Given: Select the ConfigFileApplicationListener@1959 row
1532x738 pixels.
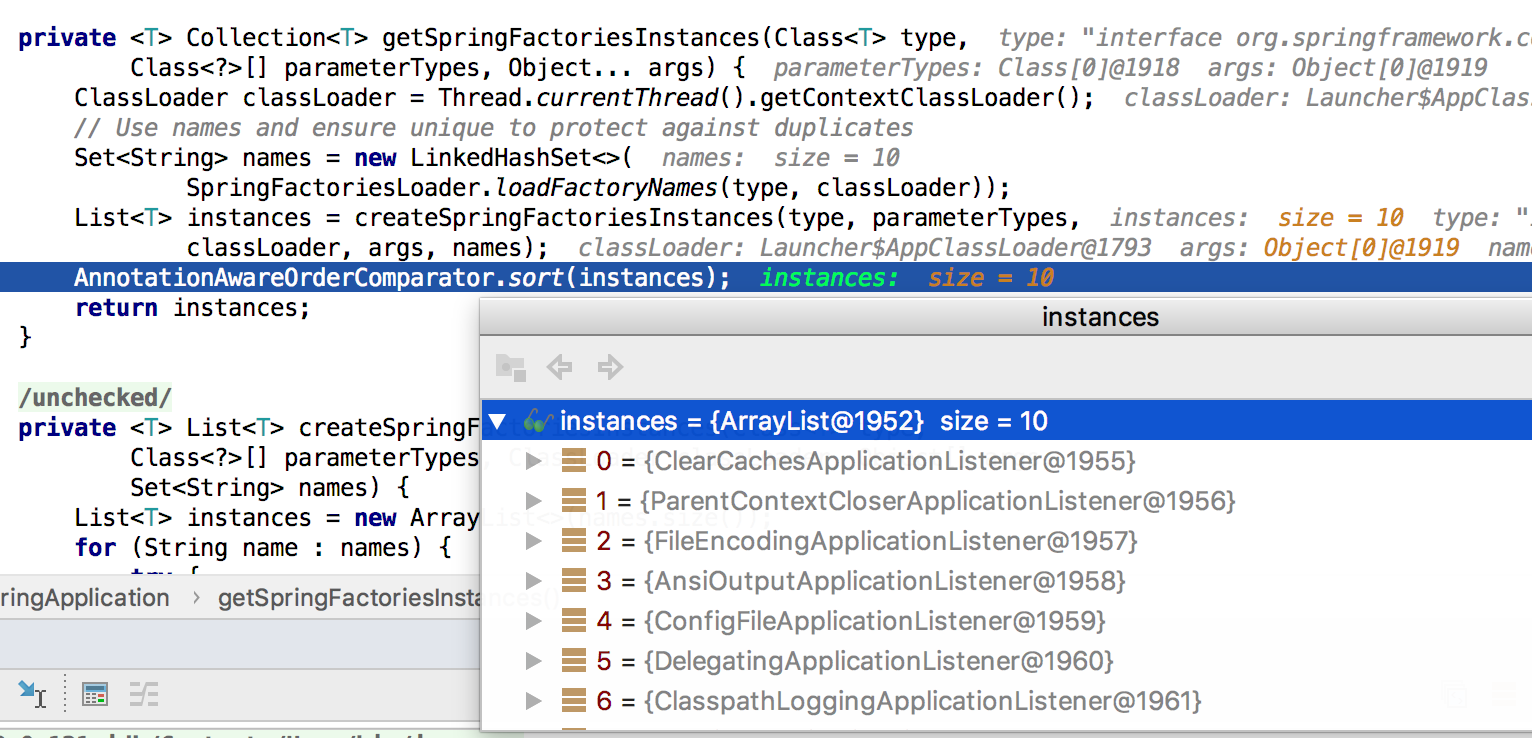Looking at the screenshot, I should tap(1007, 621).
